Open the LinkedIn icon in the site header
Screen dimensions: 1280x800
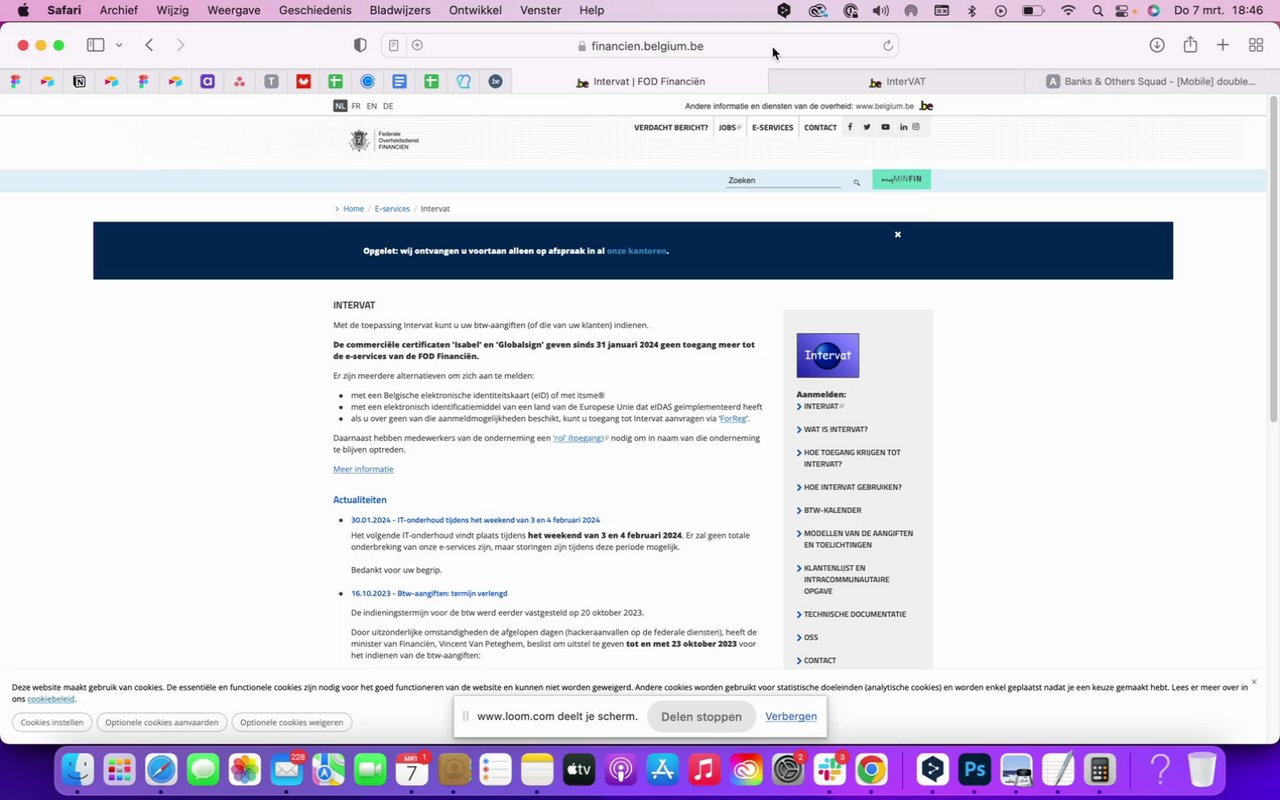(x=903, y=127)
